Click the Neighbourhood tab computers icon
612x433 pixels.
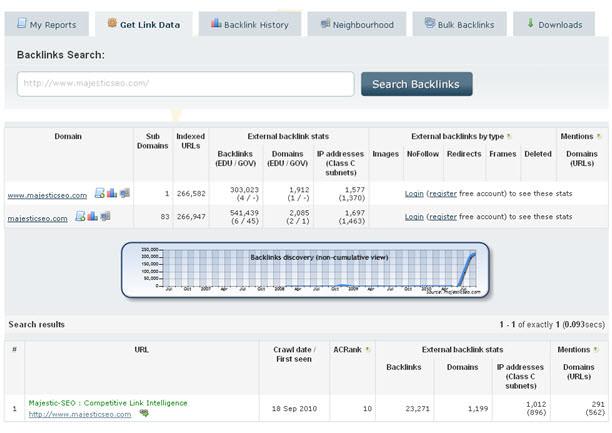325,23
